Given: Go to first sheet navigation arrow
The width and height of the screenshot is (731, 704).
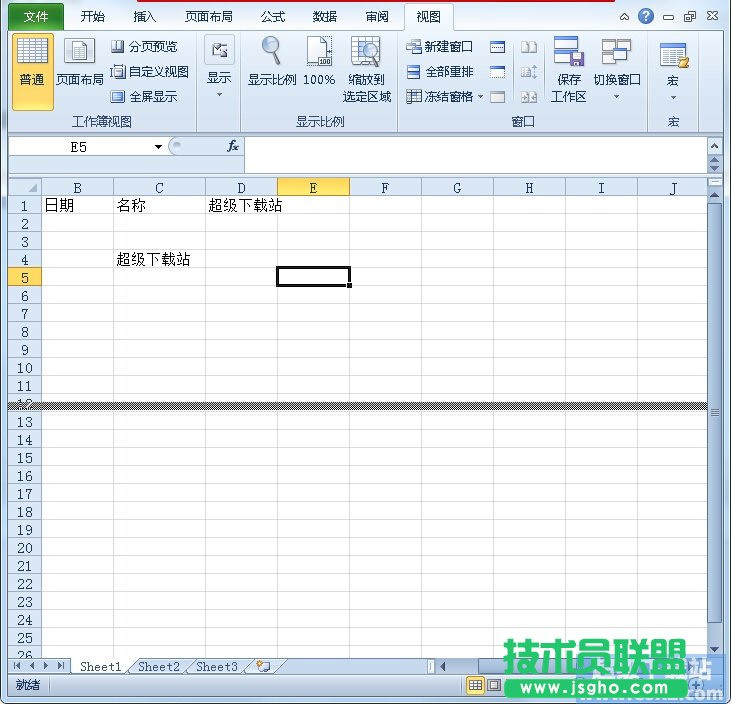Looking at the screenshot, I should (18, 666).
